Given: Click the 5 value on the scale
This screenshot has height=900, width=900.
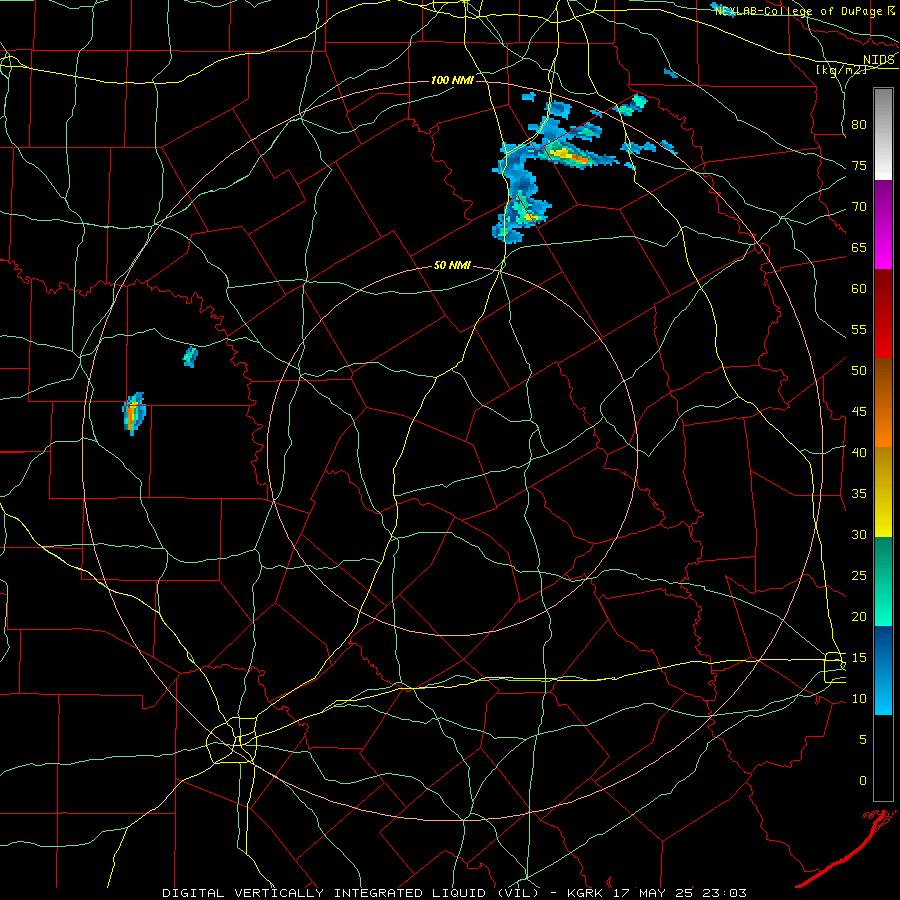Looking at the screenshot, I should (x=863, y=740).
